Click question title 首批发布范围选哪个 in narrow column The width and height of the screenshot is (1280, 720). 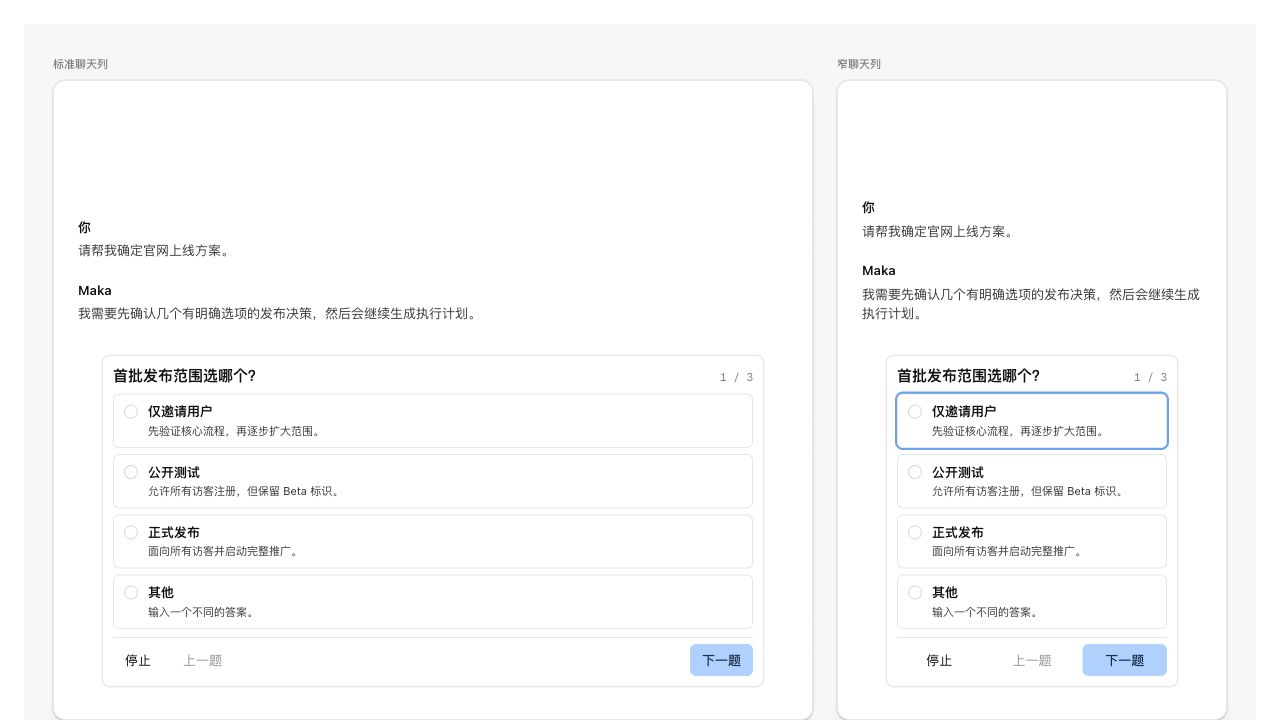(x=968, y=376)
